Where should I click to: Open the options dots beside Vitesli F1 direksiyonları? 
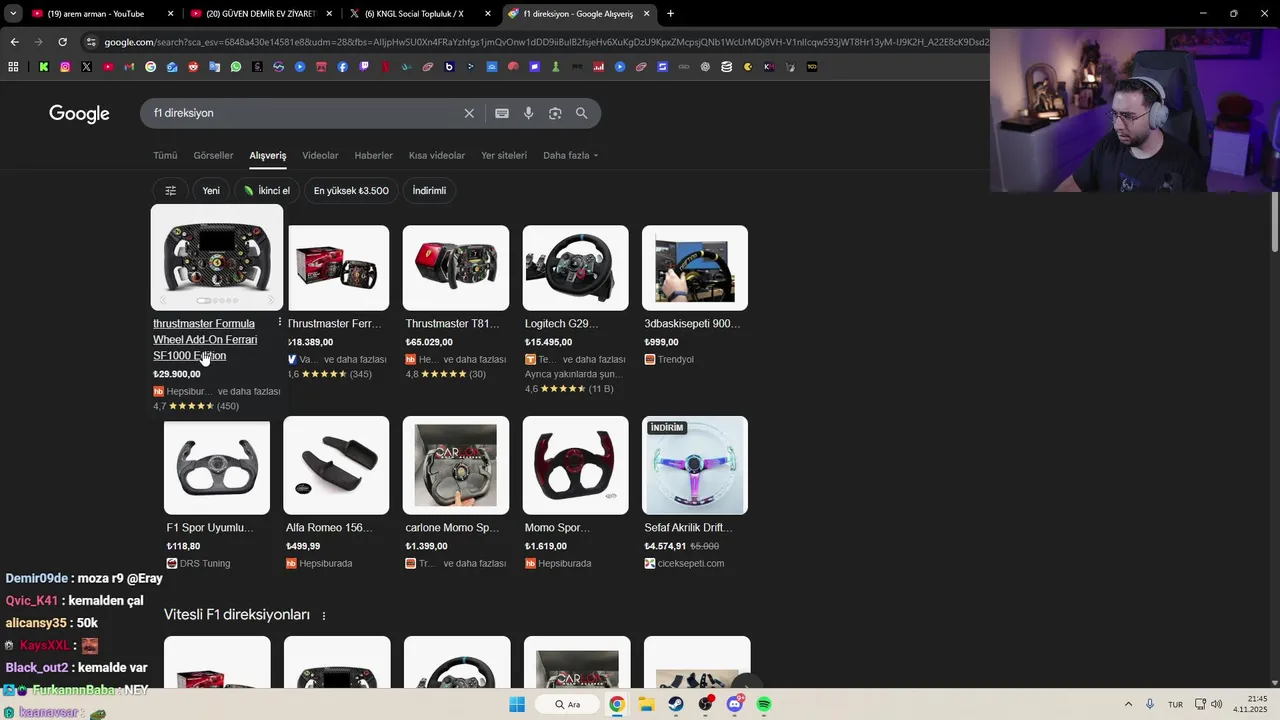323,616
